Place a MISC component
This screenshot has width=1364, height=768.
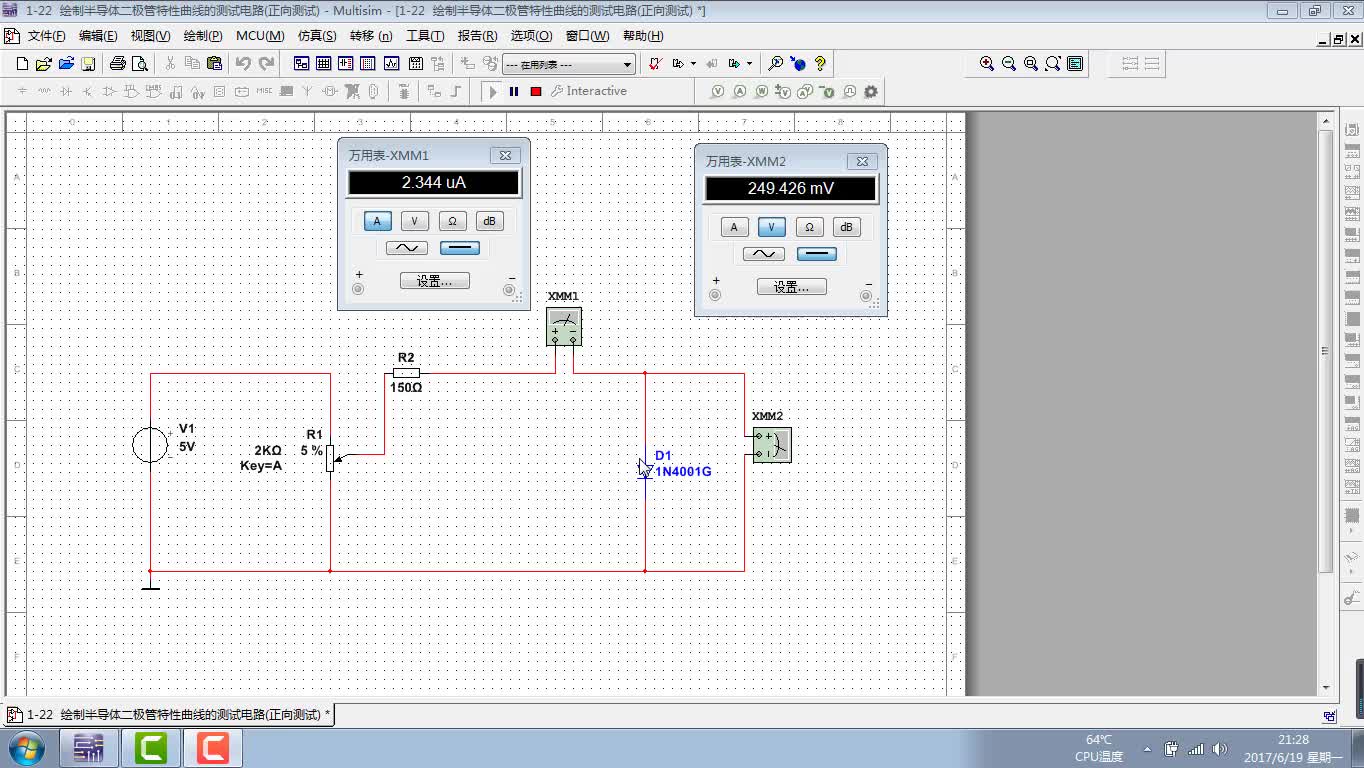pos(264,91)
